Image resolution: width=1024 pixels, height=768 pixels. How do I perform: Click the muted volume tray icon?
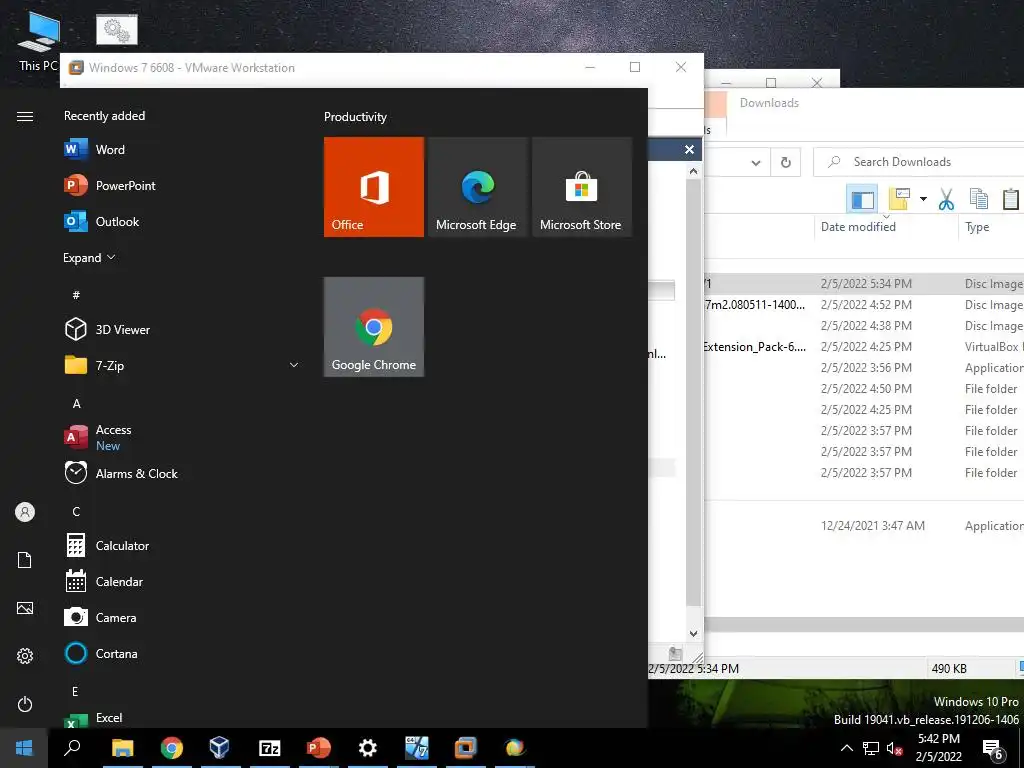[895, 748]
